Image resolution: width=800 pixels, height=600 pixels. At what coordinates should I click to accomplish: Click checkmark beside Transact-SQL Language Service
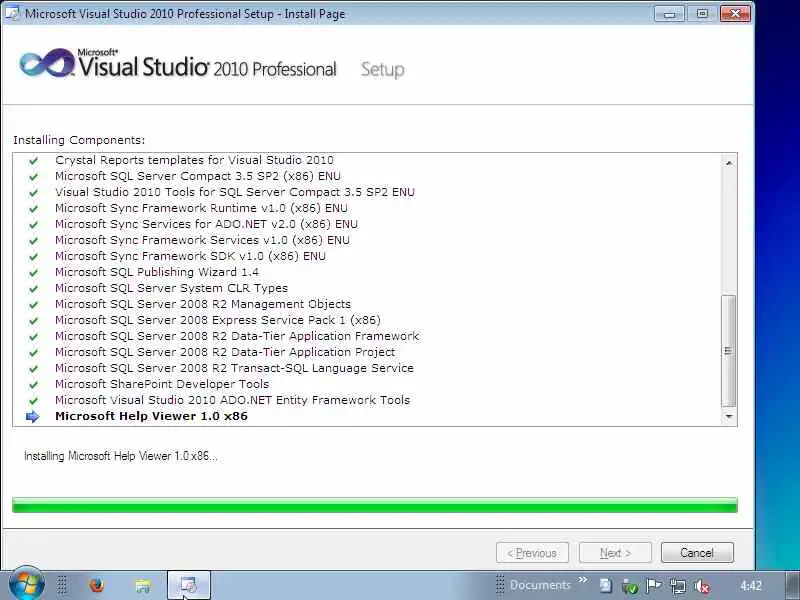point(33,368)
